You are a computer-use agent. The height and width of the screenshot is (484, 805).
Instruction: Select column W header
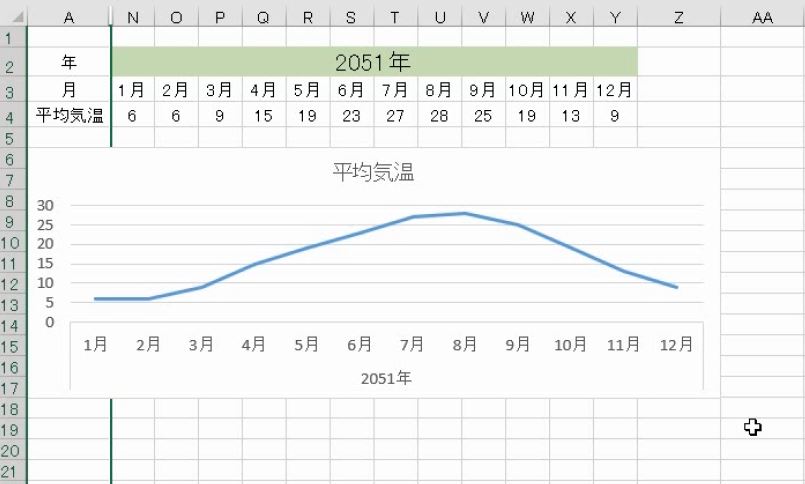pyautogui.click(x=527, y=17)
